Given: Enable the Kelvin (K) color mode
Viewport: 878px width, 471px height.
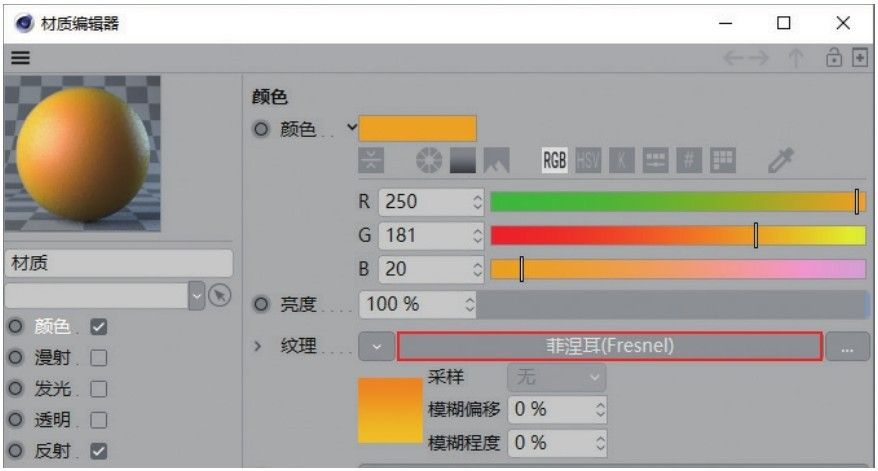Looking at the screenshot, I should tap(622, 160).
